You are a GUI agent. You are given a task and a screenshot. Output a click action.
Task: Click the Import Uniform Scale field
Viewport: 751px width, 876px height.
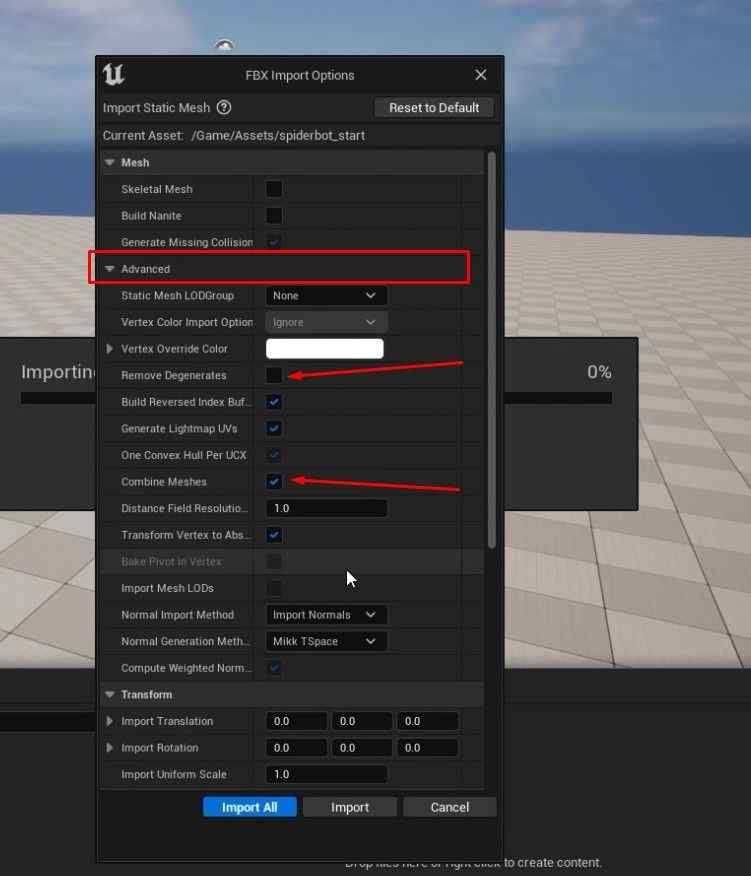326,774
